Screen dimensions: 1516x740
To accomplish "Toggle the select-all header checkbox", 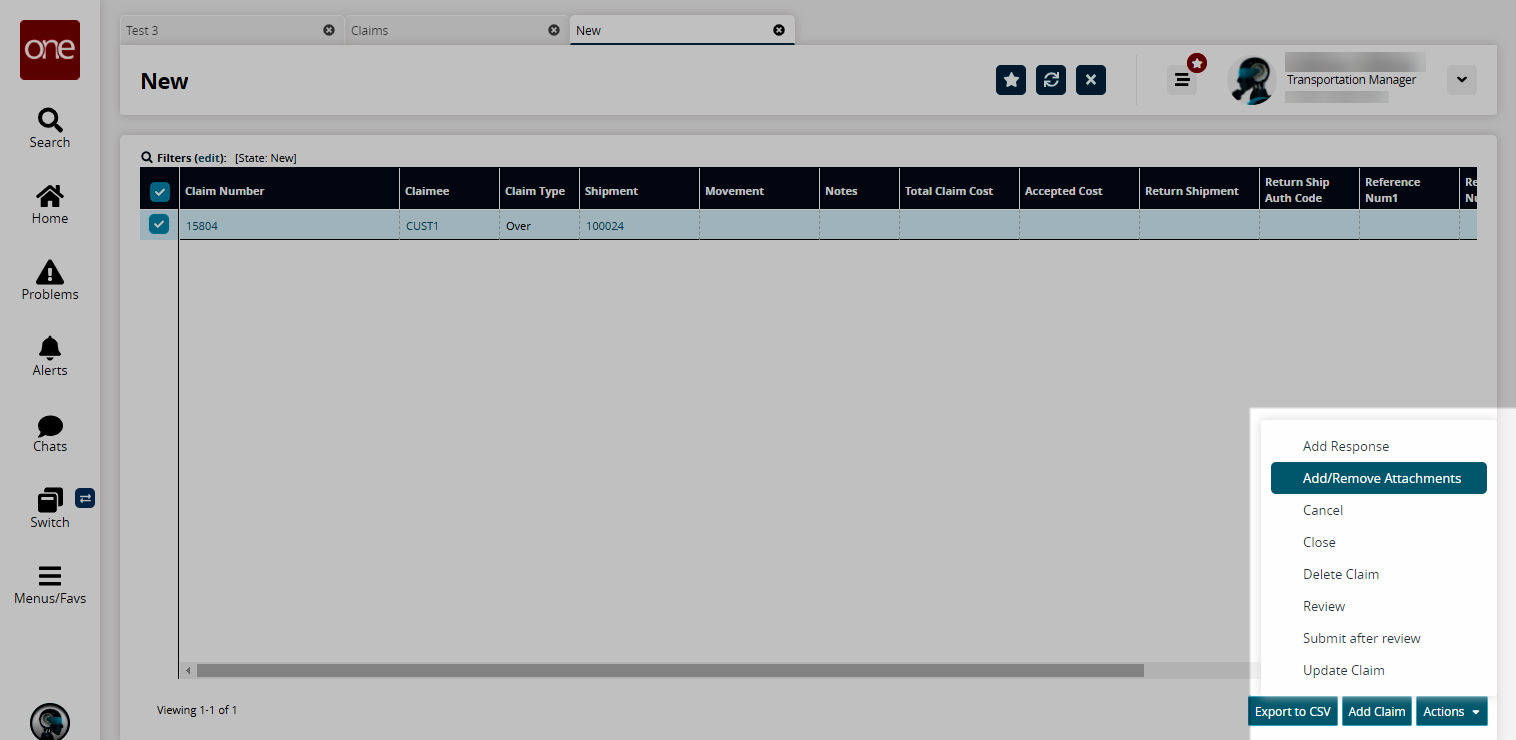I will click(x=159, y=191).
